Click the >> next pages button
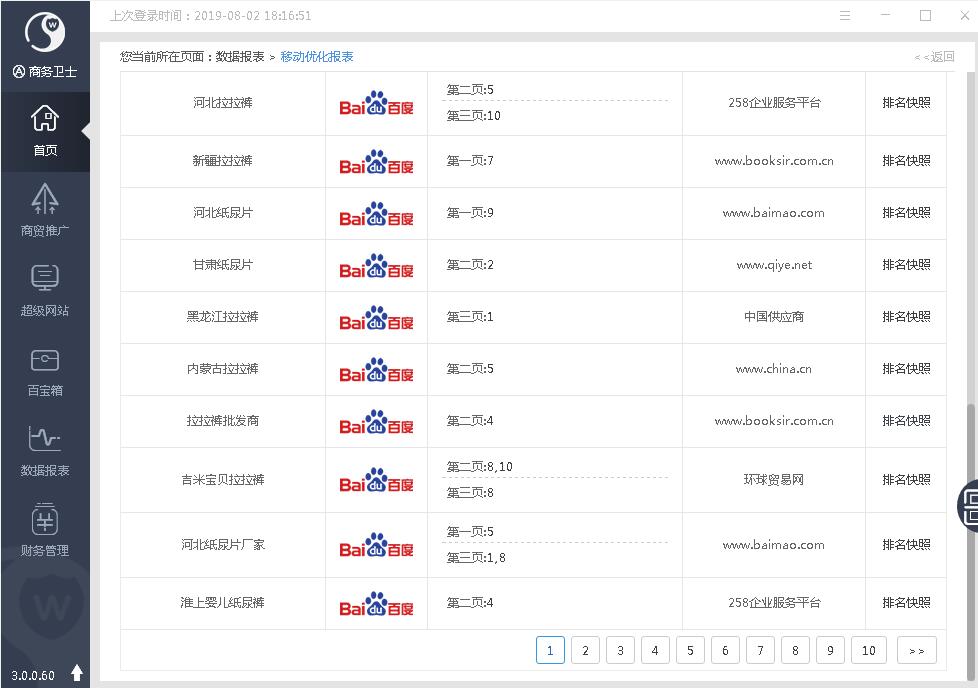978x688 pixels. tap(916, 650)
